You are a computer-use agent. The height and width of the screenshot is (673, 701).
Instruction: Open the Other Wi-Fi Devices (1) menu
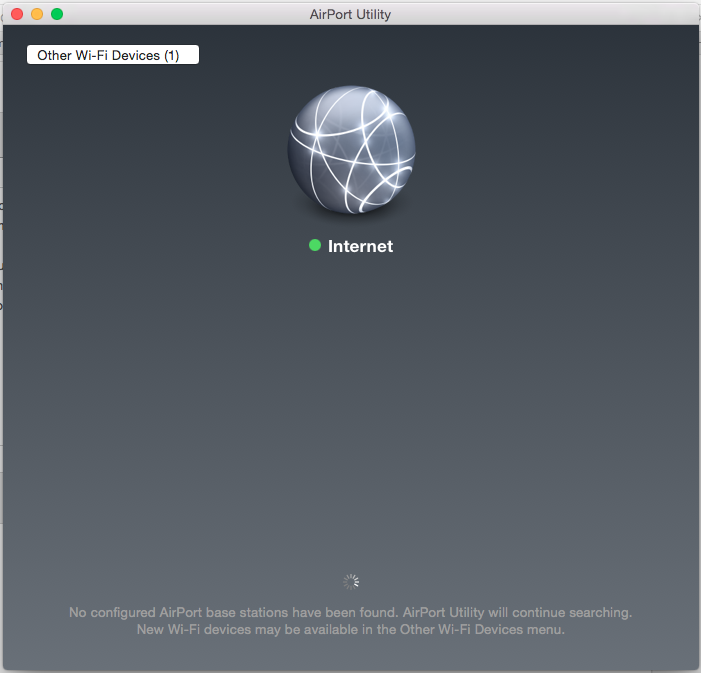pos(113,55)
